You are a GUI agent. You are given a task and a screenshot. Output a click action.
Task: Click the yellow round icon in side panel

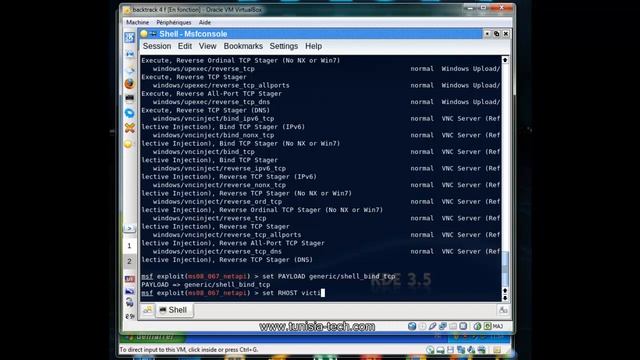point(129,144)
